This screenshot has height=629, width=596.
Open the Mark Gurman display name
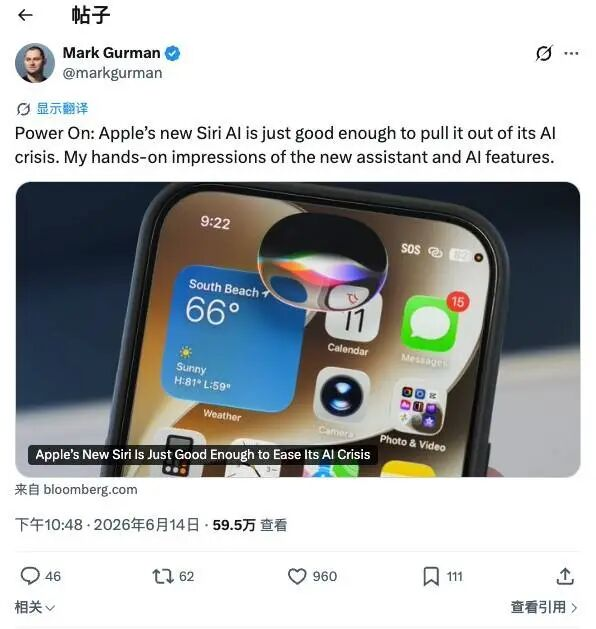point(111,53)
